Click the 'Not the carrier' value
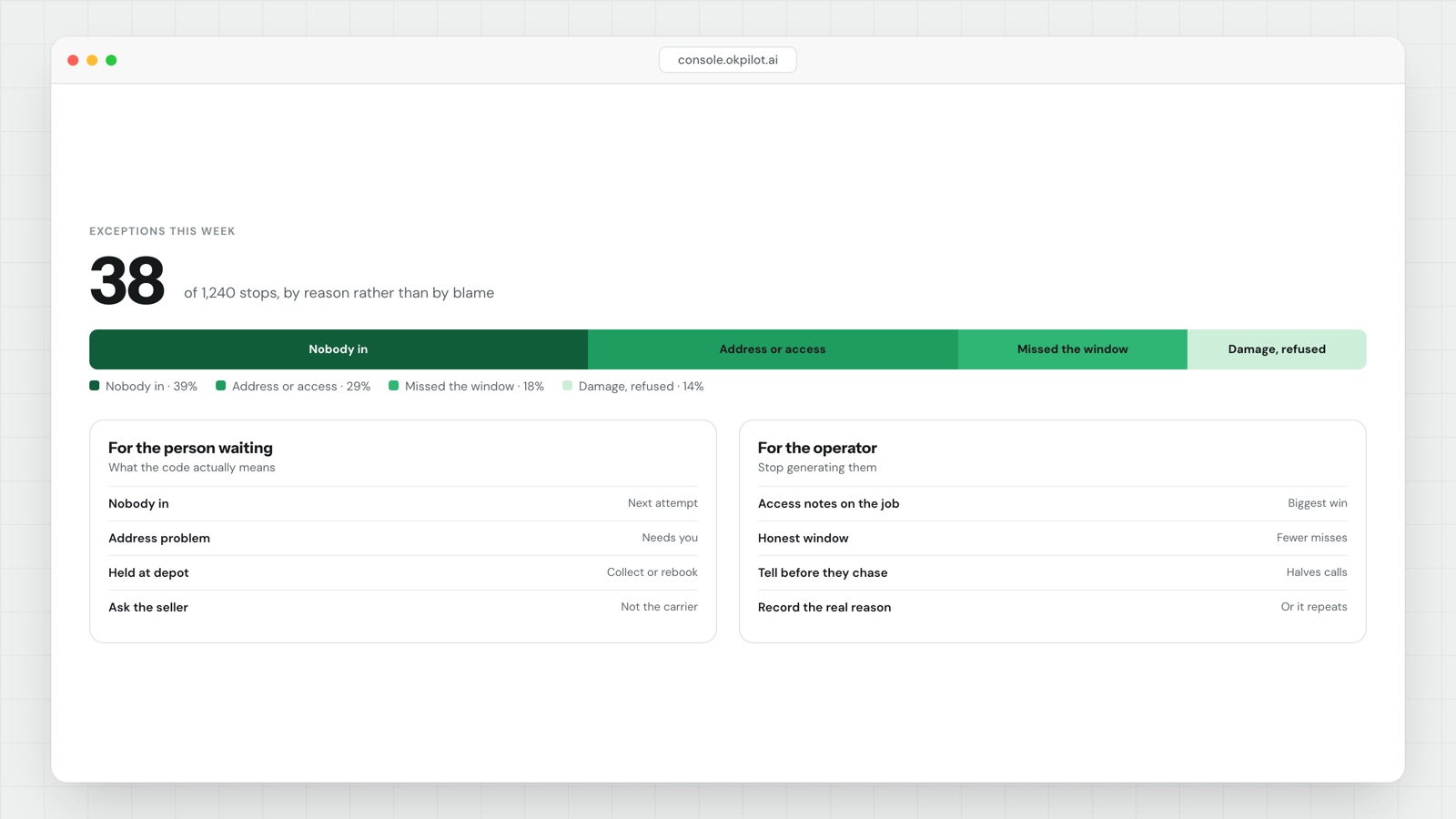 659,607
